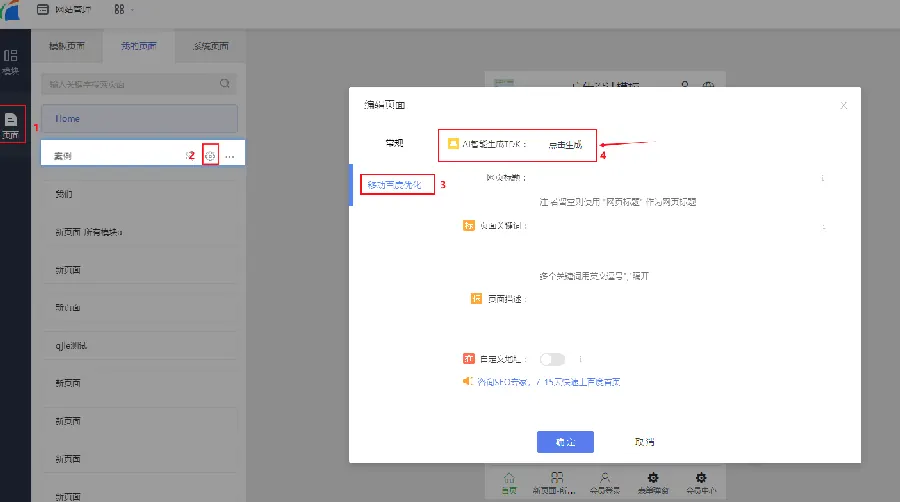Close the edit page dialog with X
Image resolution: width=900 pixels, height=502 pixels.
coord(843,106)
